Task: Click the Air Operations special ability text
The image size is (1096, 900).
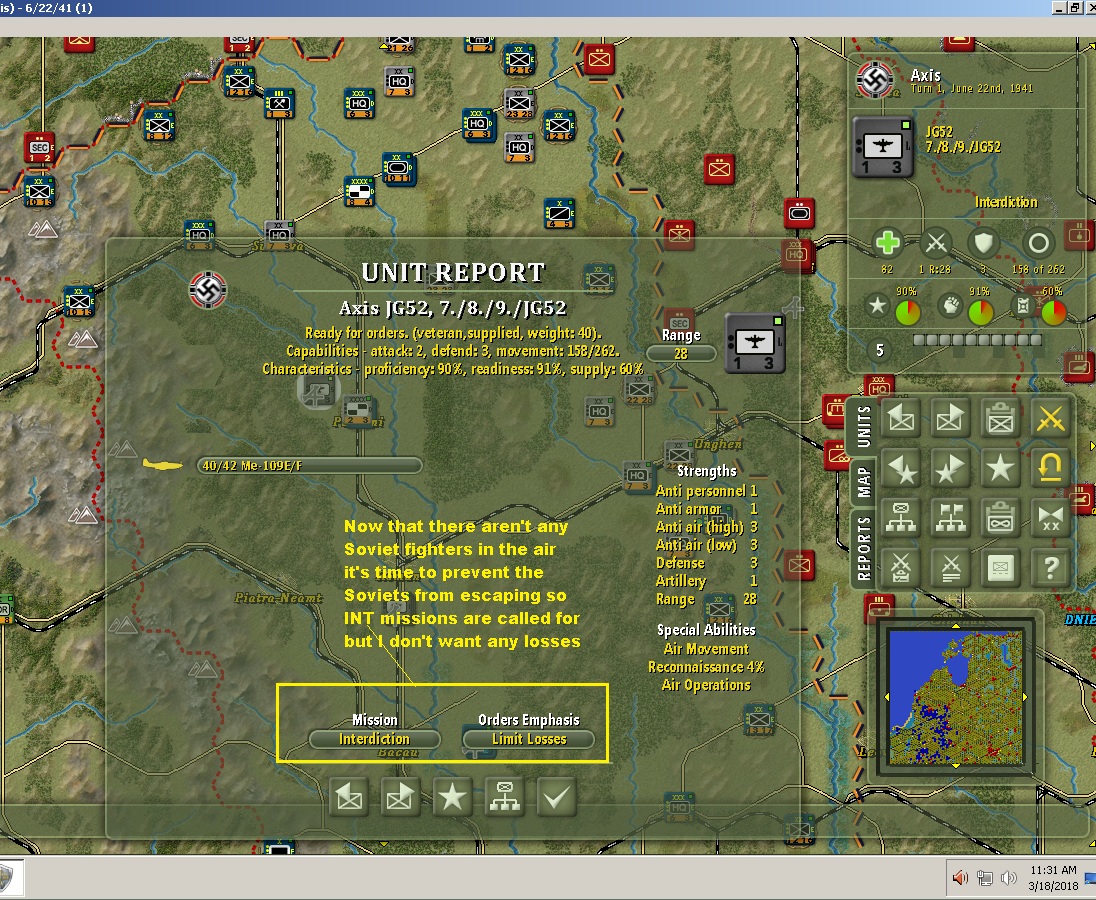Action: click(706, 685)
